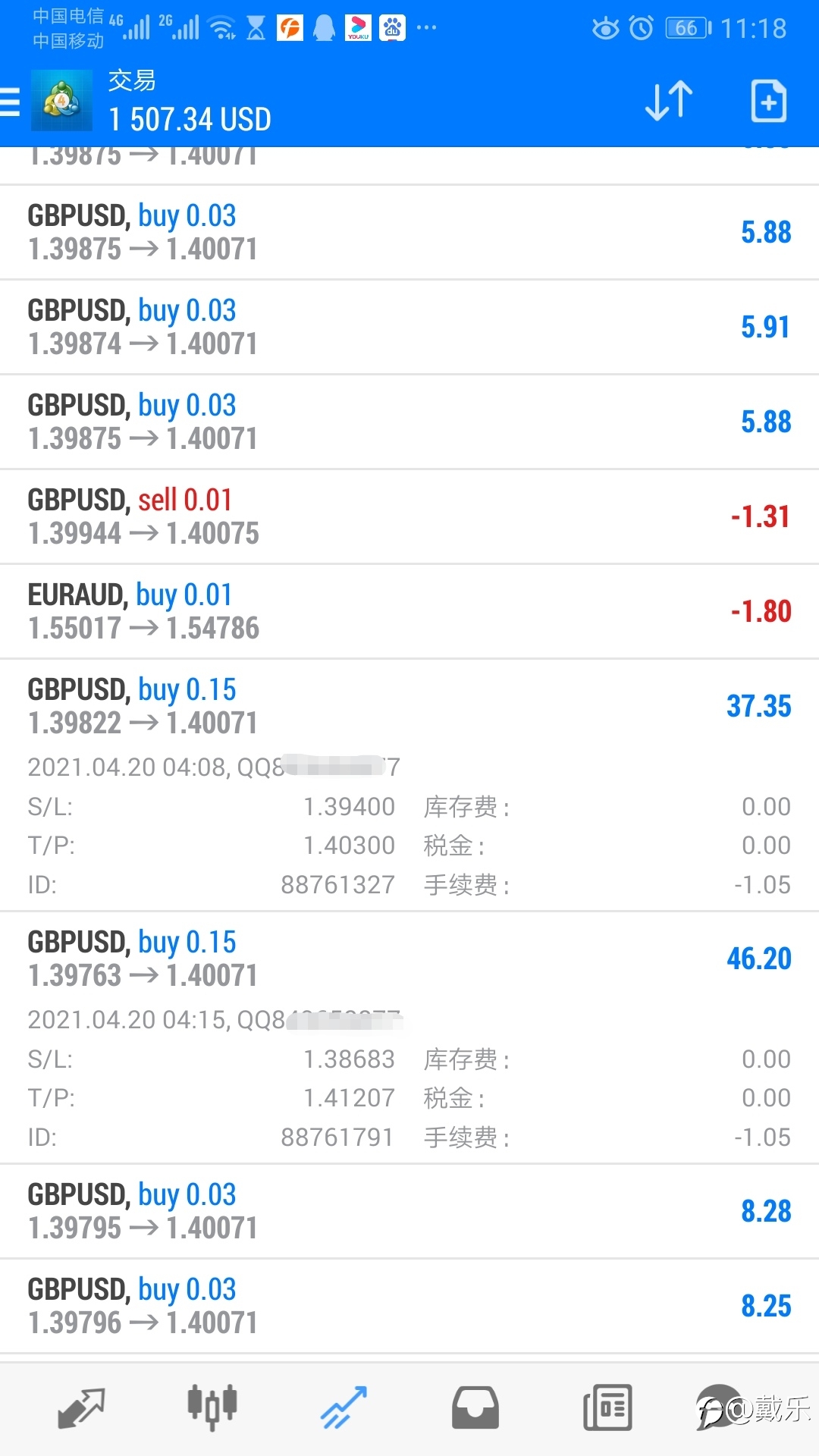Create a new order with plus document icon

pyautogui.click(x=768, y=101)
